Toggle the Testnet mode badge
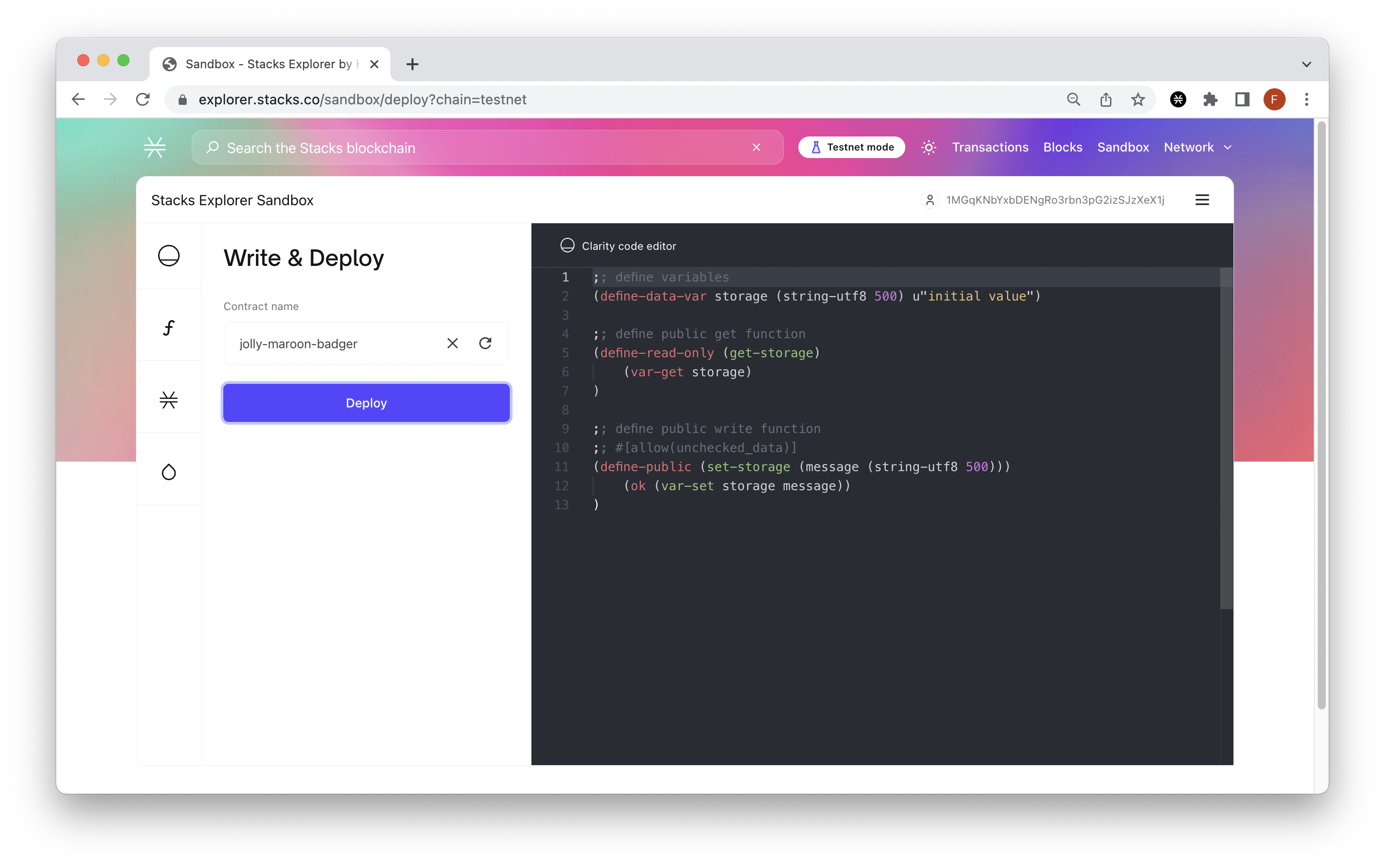The width and height of the screenshot is (1385, 868). [x=851, y=148]
